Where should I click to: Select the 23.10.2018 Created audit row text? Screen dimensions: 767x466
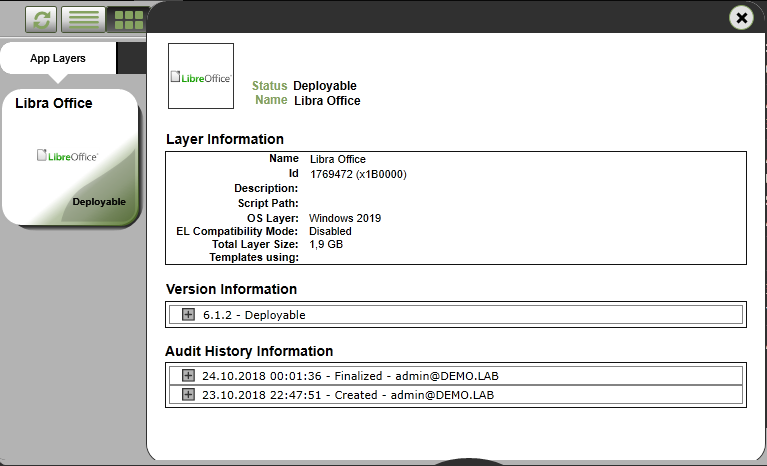347,395
